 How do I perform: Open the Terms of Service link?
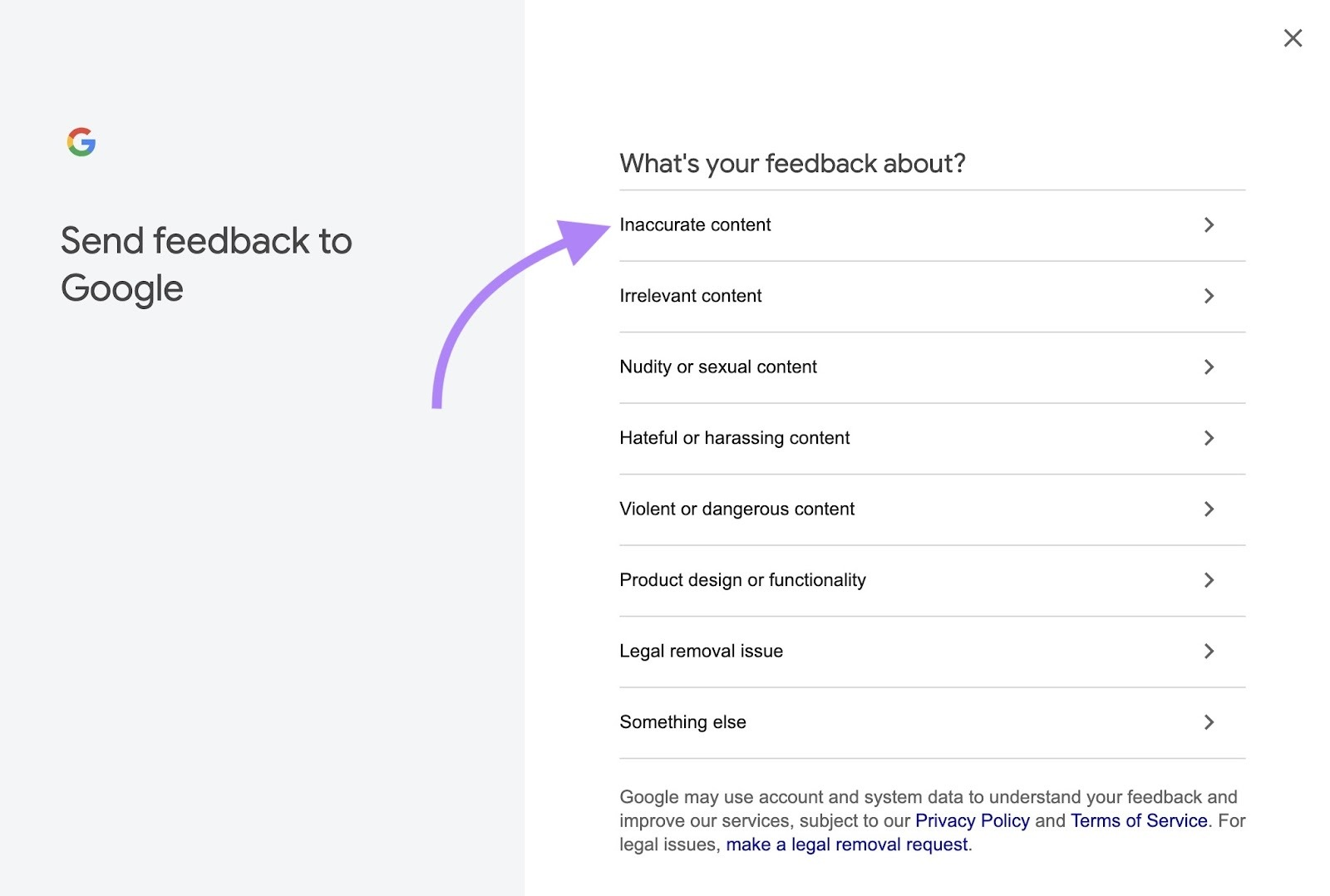pyautogui.click(x=1139, y=820)
